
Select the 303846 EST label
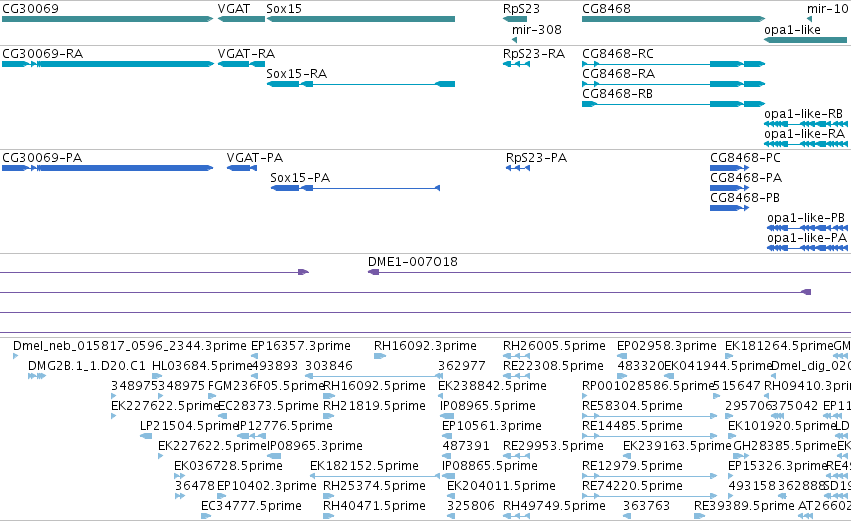coord(329,366)
